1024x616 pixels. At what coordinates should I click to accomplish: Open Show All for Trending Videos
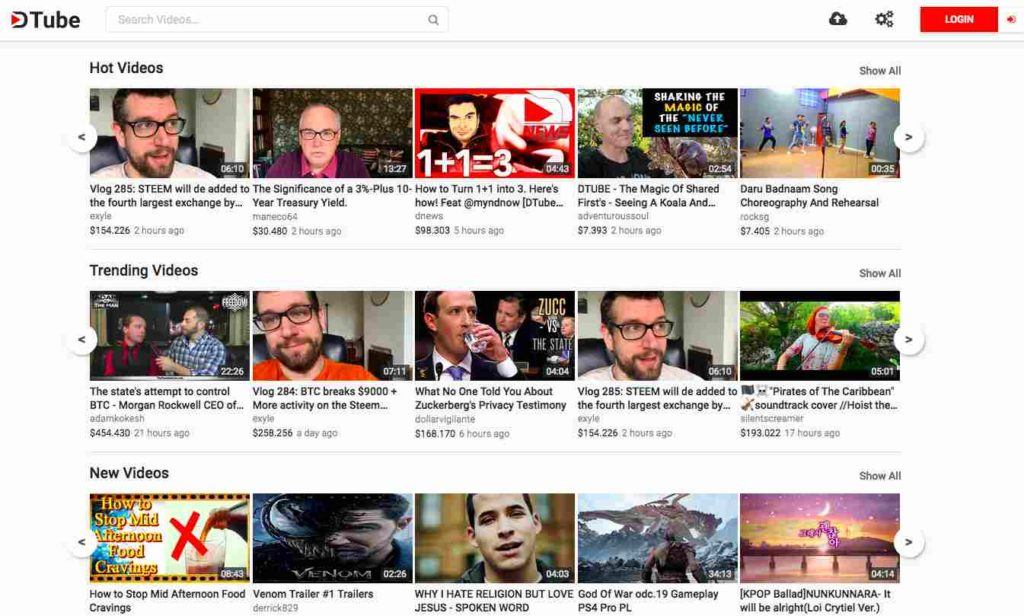point(879,273)
